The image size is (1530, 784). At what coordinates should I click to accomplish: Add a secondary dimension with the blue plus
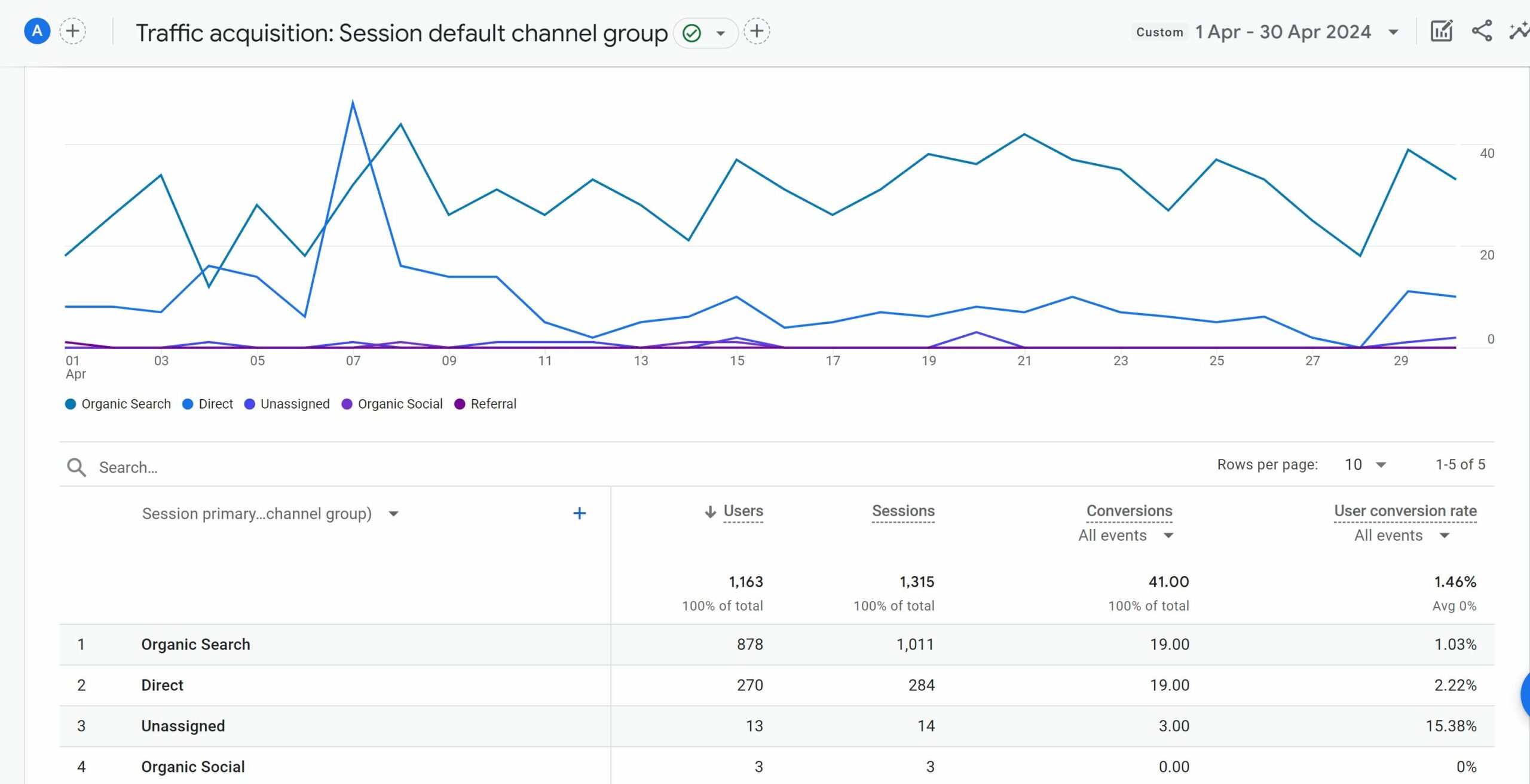coord(579,513)
